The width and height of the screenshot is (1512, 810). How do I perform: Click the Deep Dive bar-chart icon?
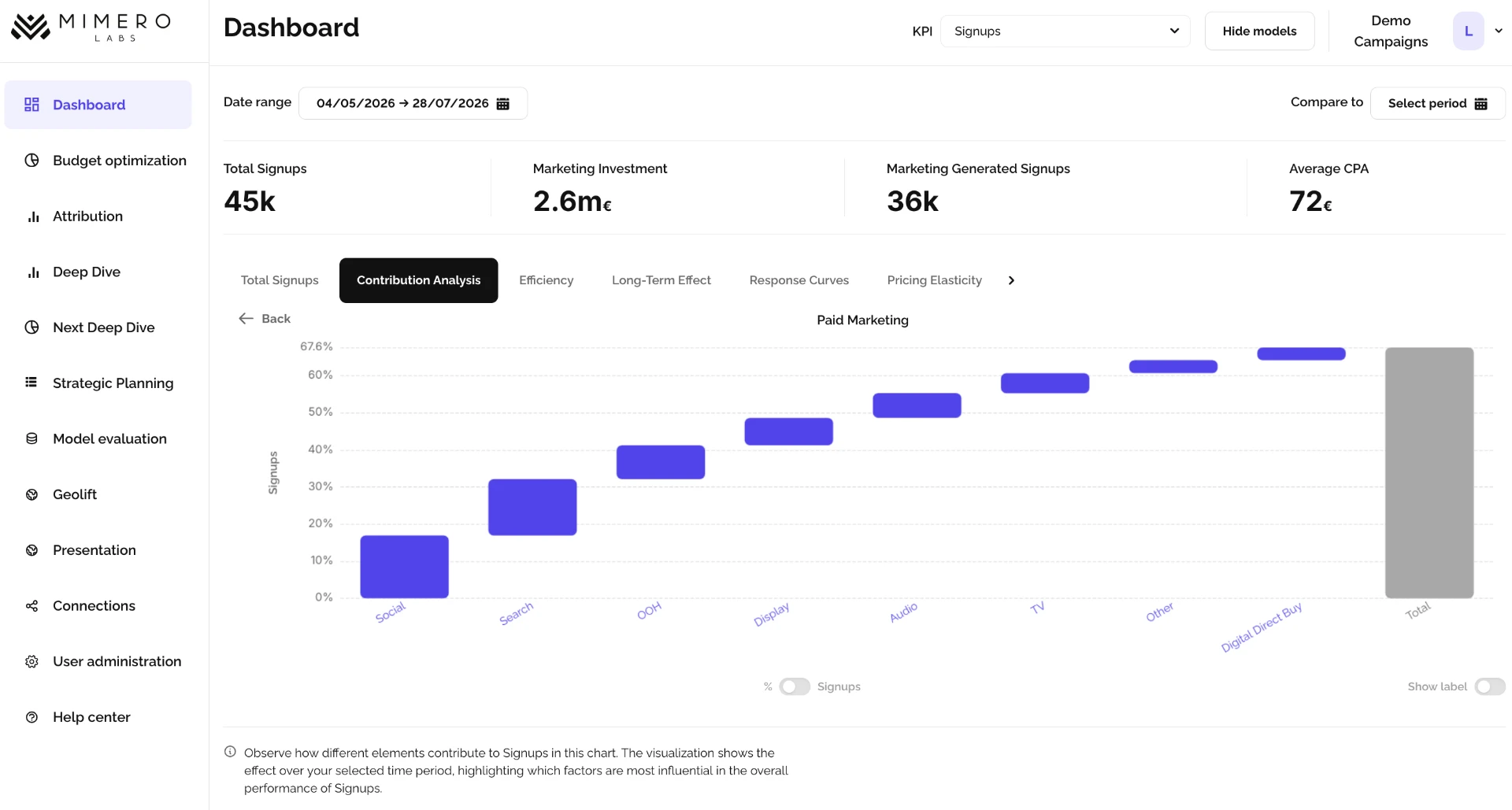(33, 272)
